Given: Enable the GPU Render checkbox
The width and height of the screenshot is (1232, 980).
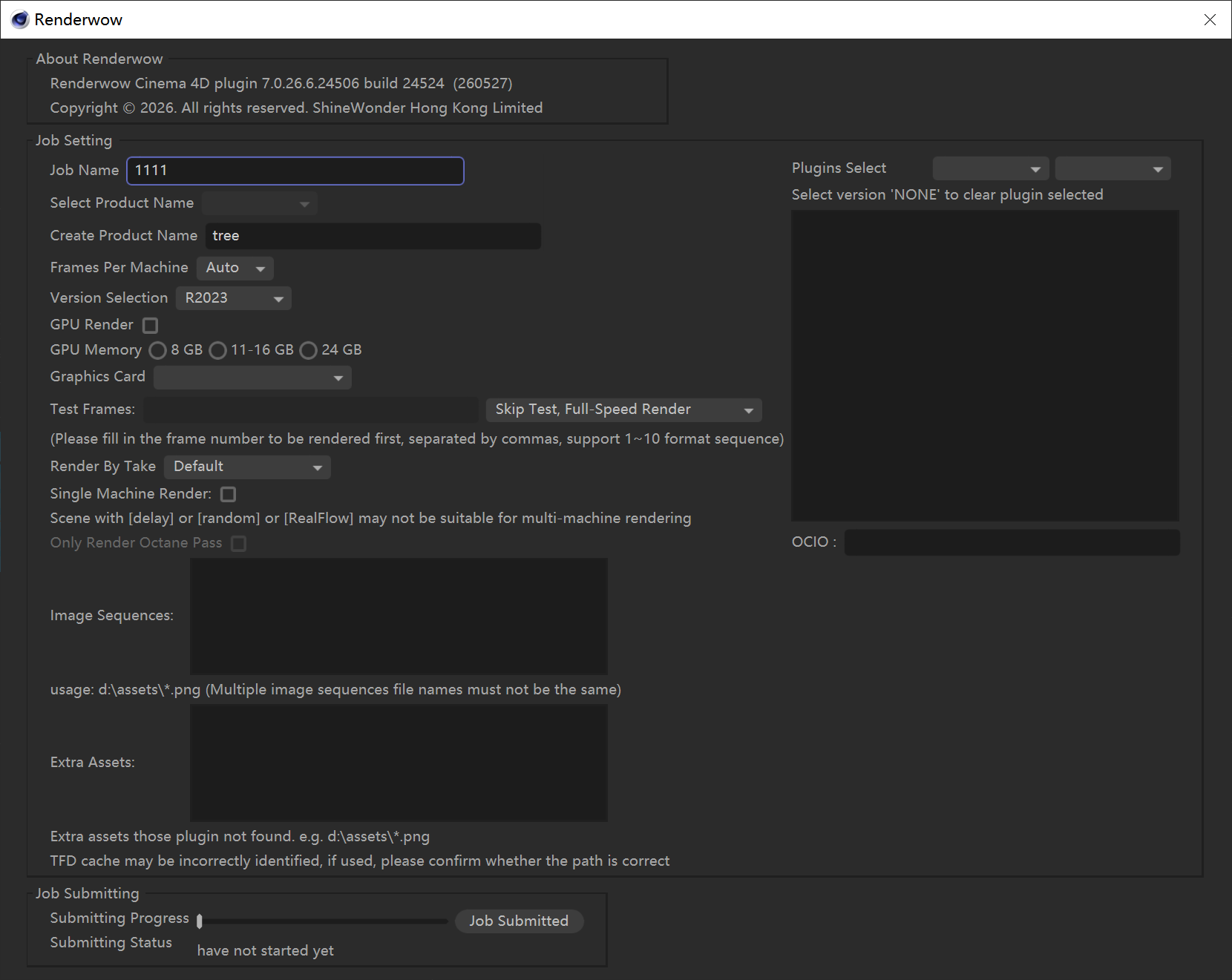Looking at the screenshot, I should coord(151,325).
